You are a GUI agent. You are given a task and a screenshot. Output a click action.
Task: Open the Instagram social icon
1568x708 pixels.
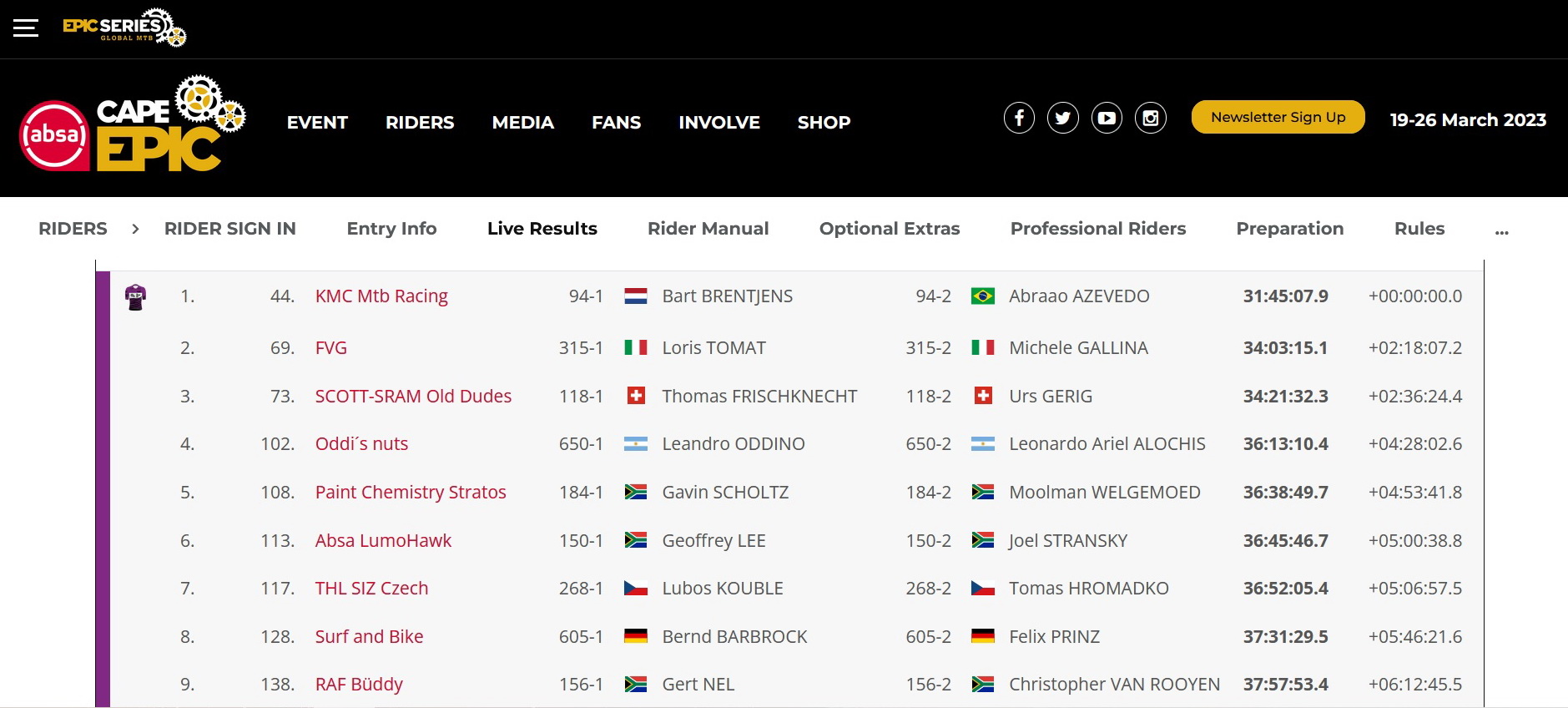tap(1151, 118)
